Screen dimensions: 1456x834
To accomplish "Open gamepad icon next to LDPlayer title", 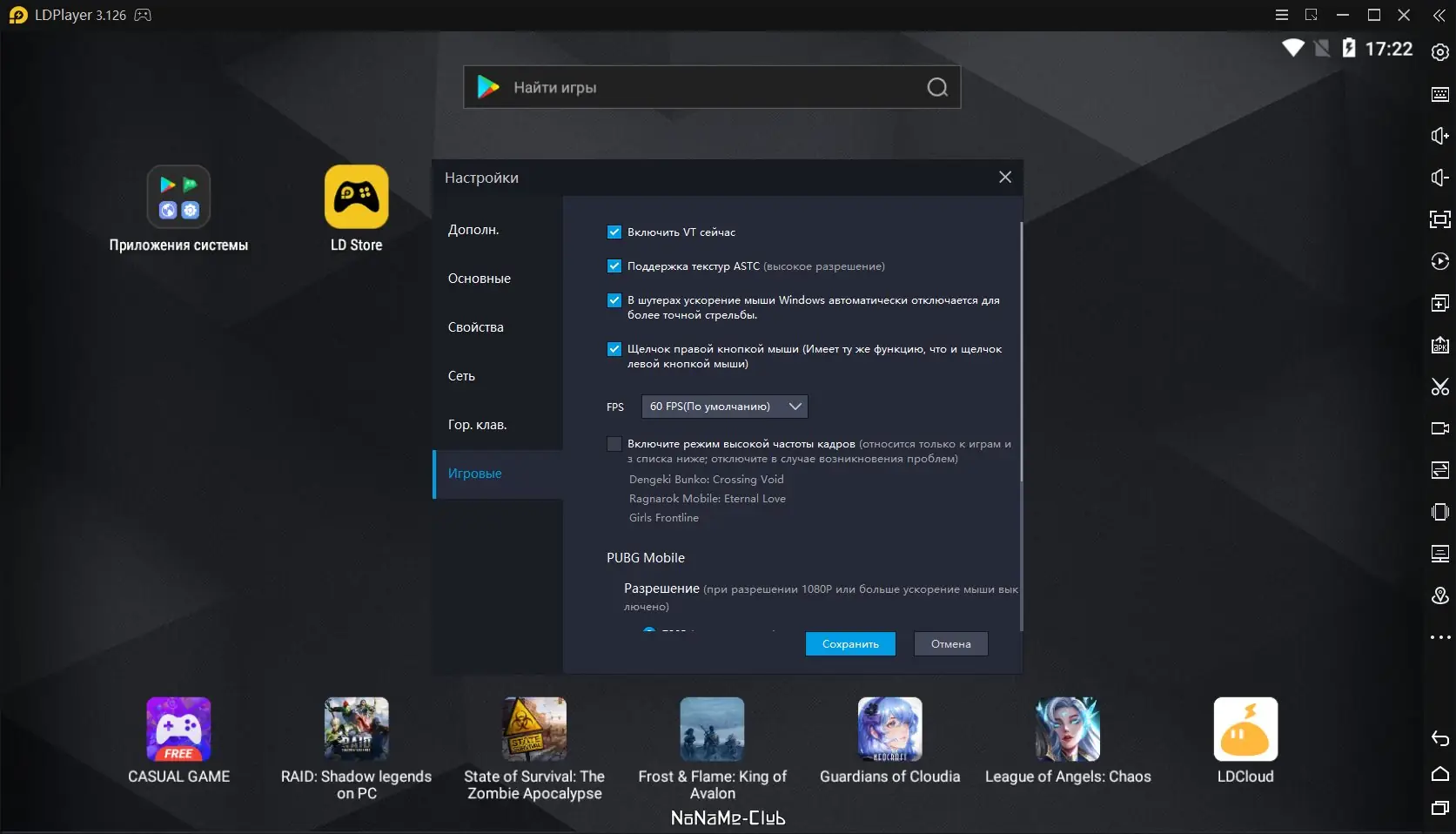I will (143, 15).
